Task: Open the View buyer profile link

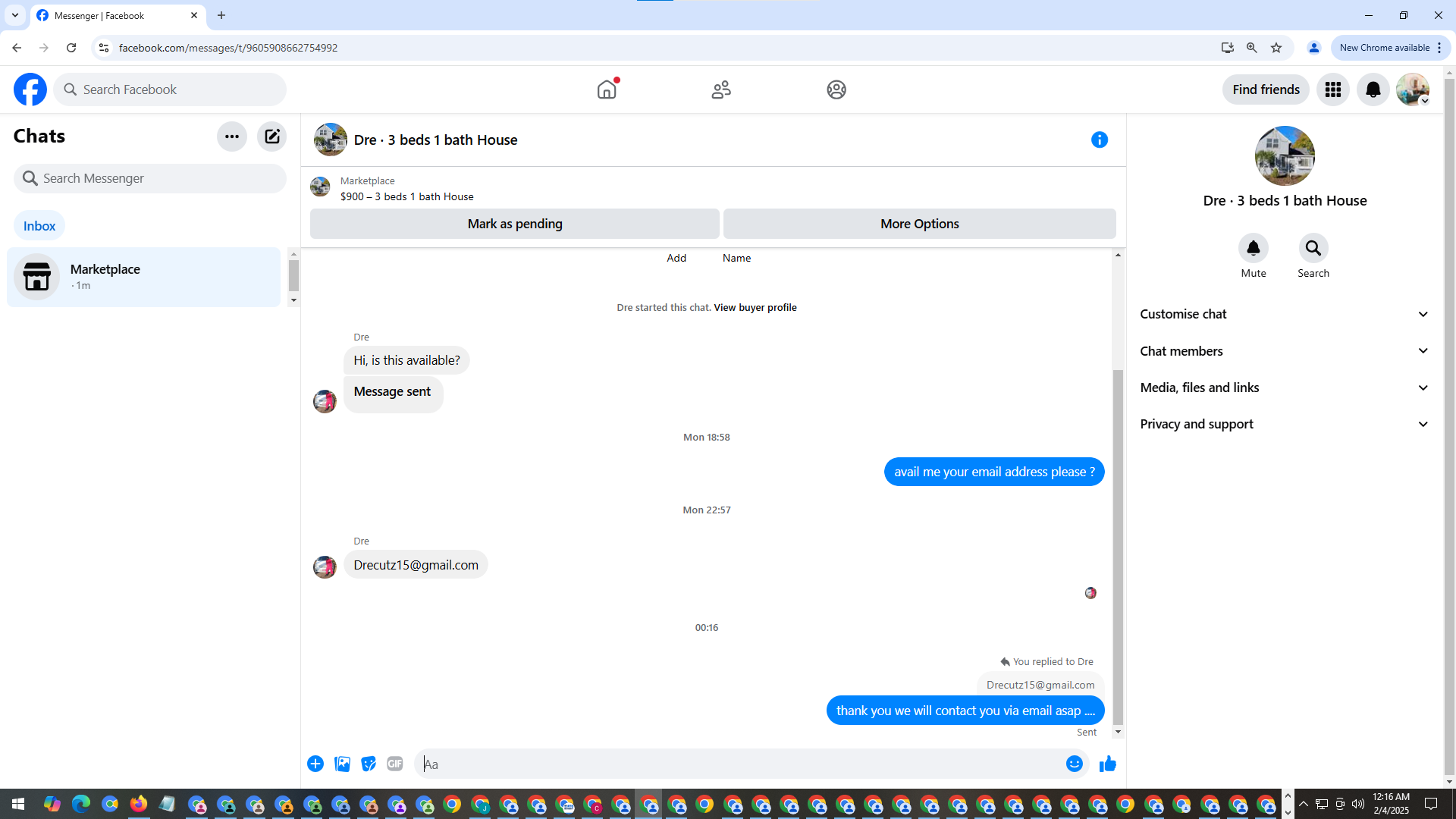Action: coord(755,307)
